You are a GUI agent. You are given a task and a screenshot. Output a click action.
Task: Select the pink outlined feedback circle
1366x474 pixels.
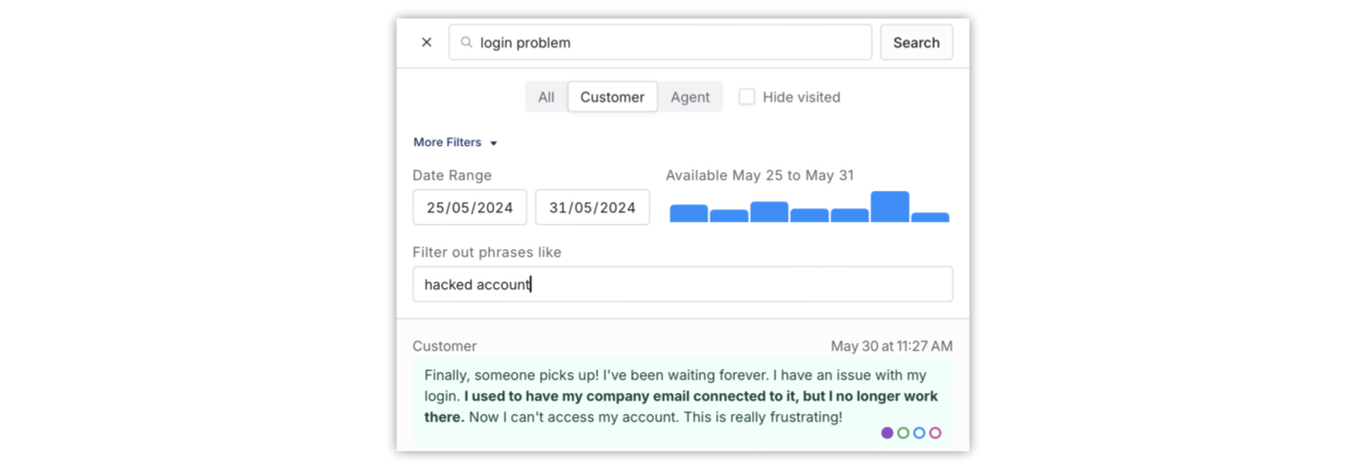935,433
